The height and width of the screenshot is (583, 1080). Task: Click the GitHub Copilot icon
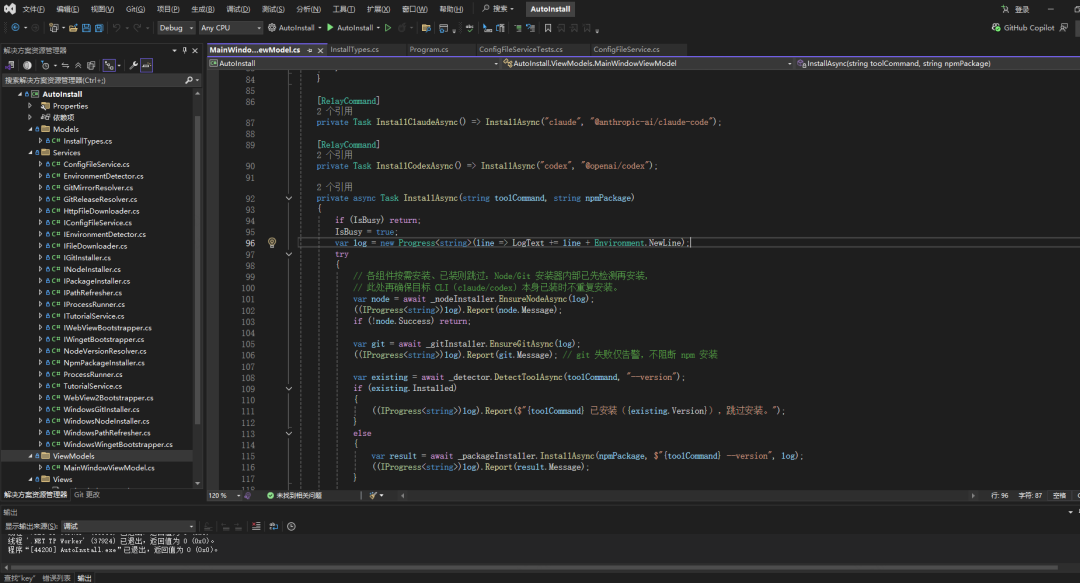996,28
